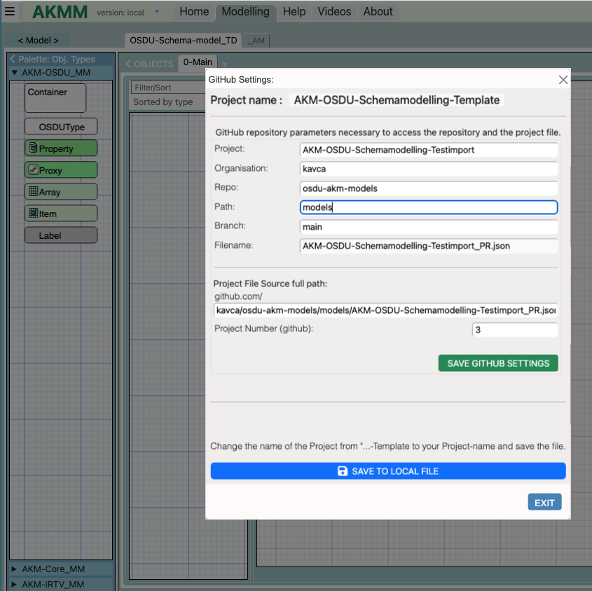This screenshot has height=591, width=592.
Task: Click the SAVE GITHUB SETTINGS button
Action: pyautogui.click(x=498, y=363)
